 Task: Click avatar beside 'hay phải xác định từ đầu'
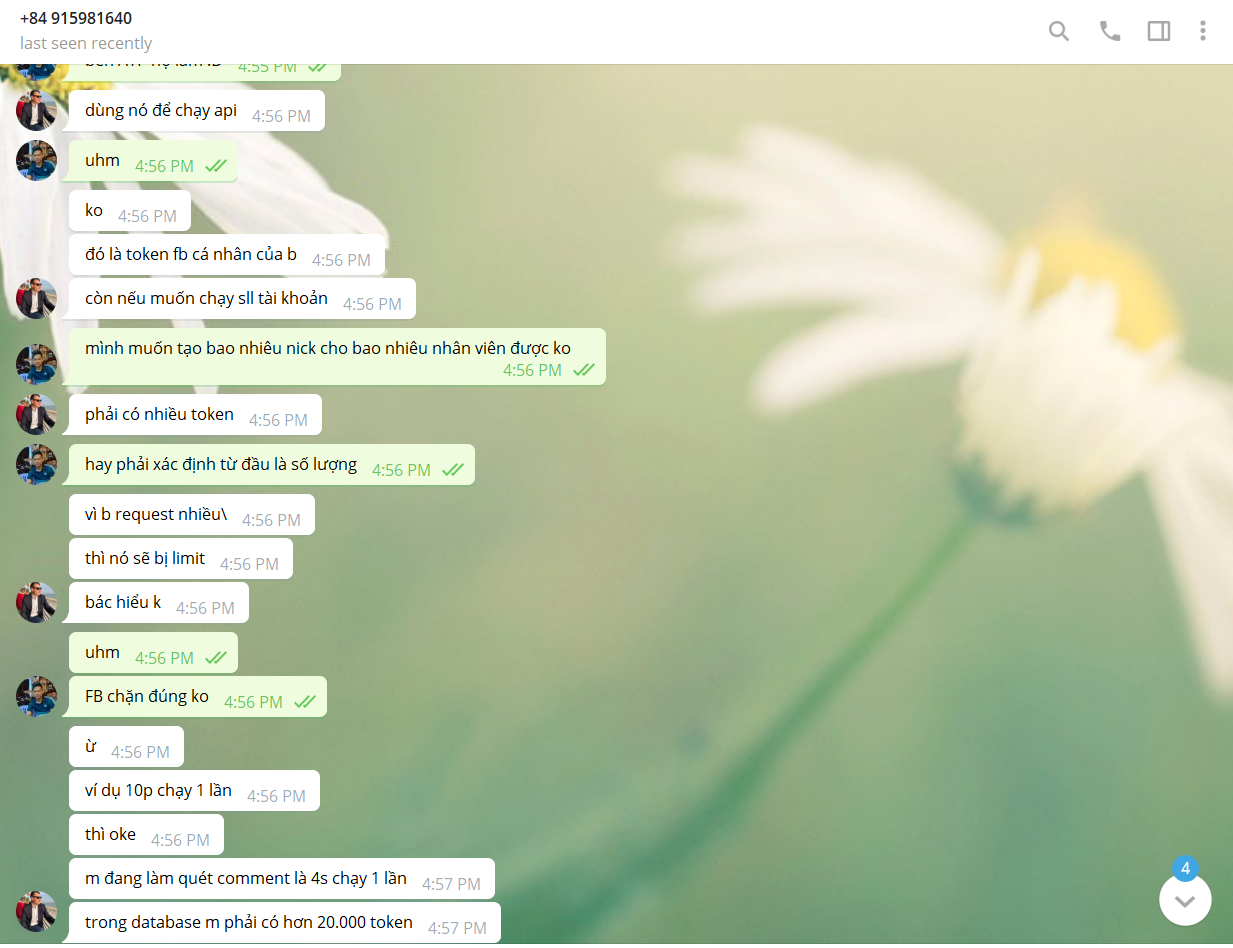[x=36, y=465]
